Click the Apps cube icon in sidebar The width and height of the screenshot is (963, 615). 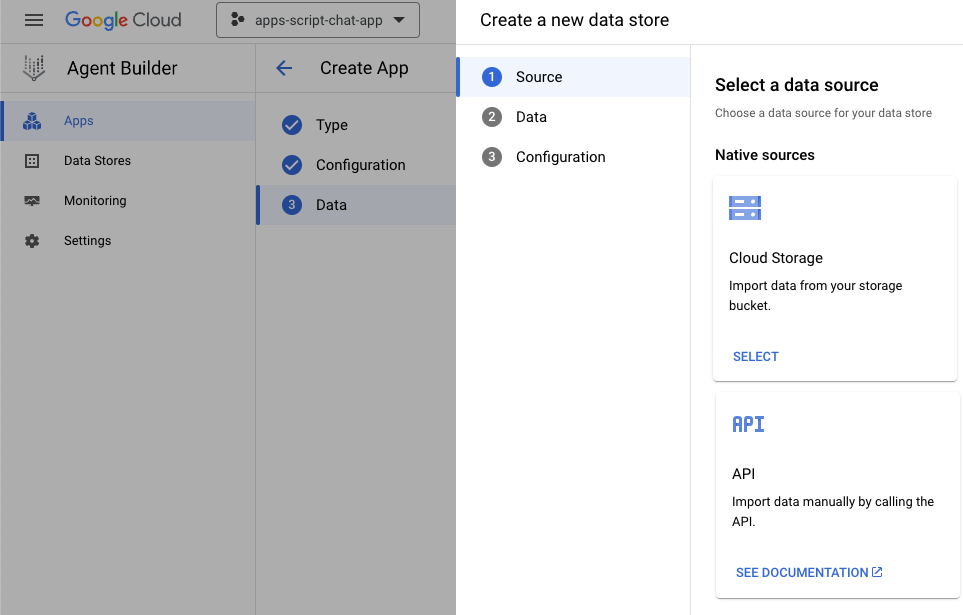click(x=32, y=121)
